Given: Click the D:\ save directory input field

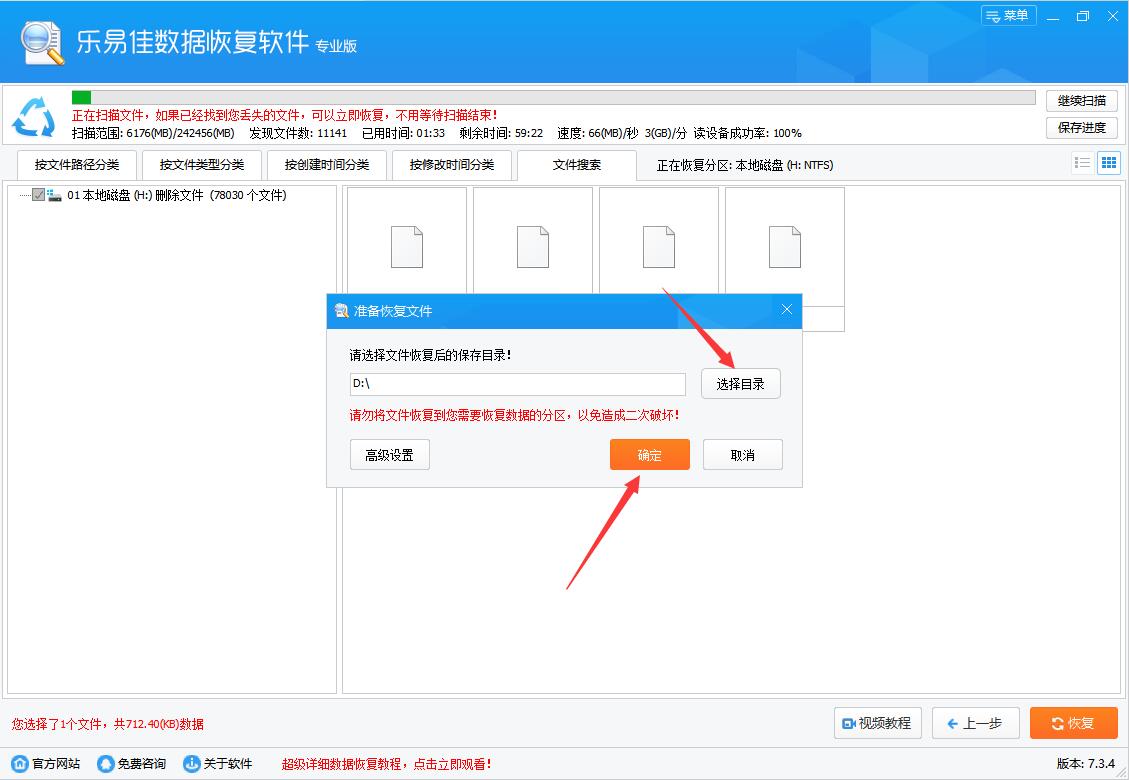Looking at the screenshot, I should (517, 384).
